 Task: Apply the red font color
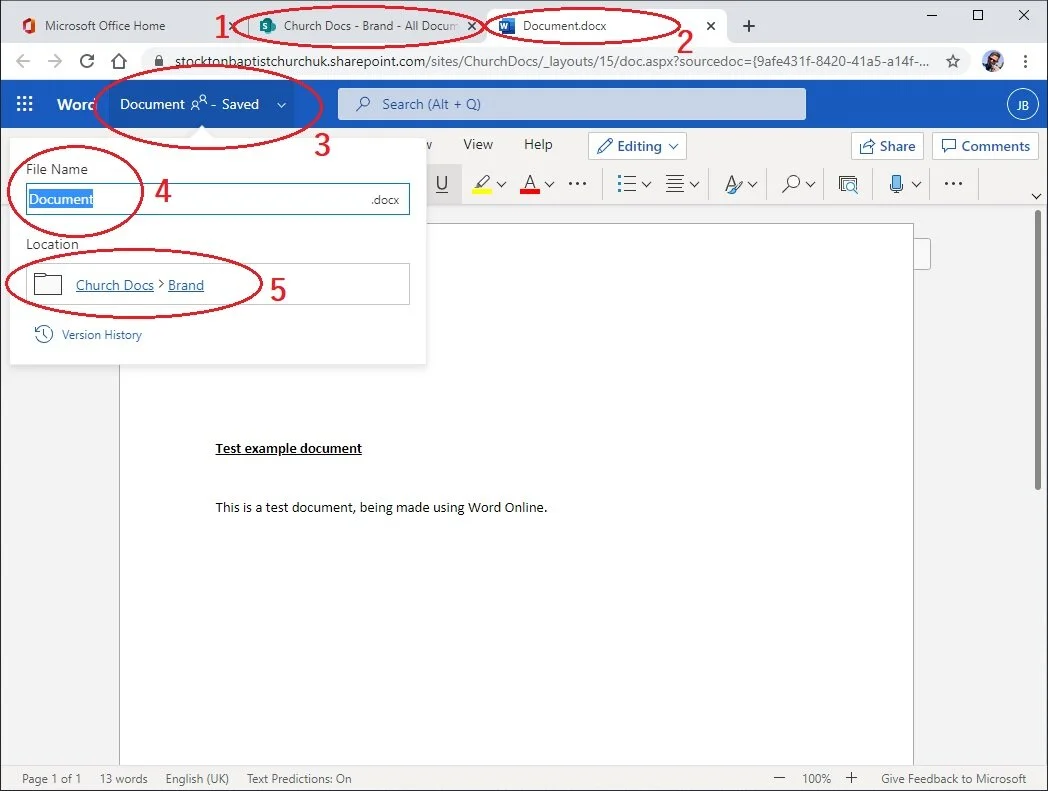[529, 184]
